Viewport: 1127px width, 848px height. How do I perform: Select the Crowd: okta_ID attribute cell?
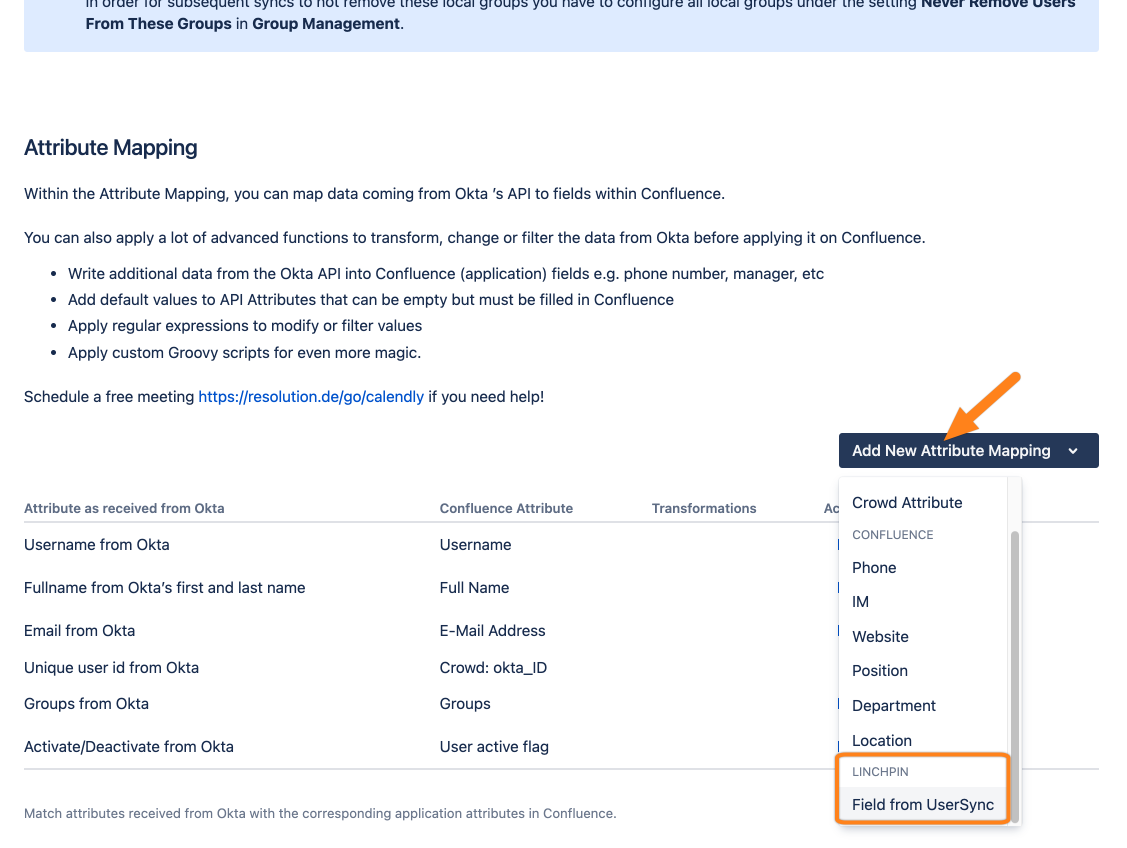tap(493, 668)
